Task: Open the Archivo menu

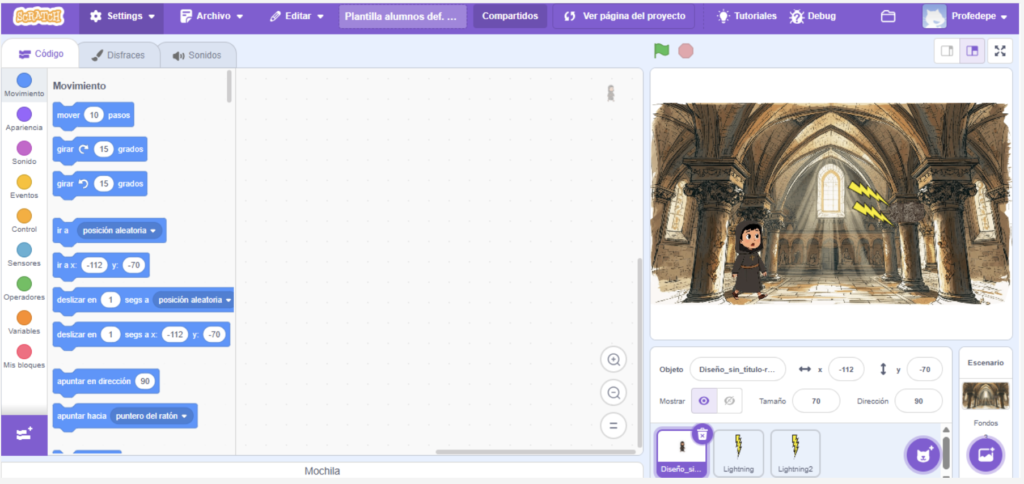Action: (x=211, y=17)
